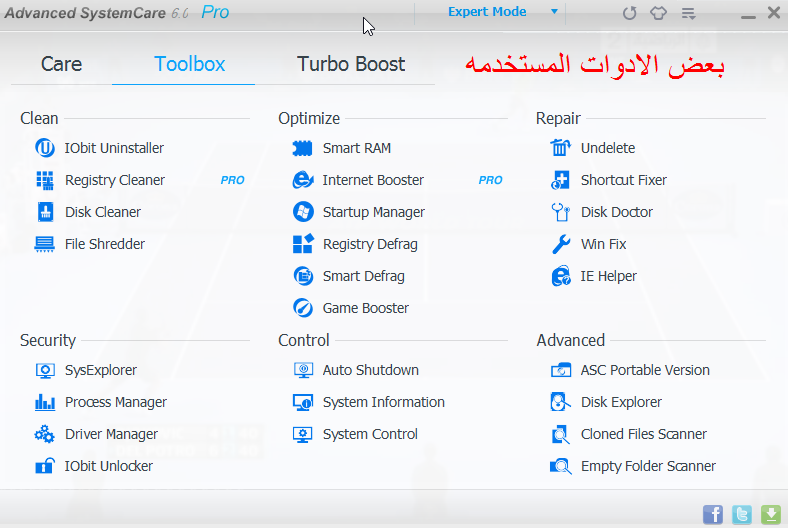This screenshot has height=528, width=788.
Task: Click the Disk Cleaner icon
Action: (x=45, y=212)
